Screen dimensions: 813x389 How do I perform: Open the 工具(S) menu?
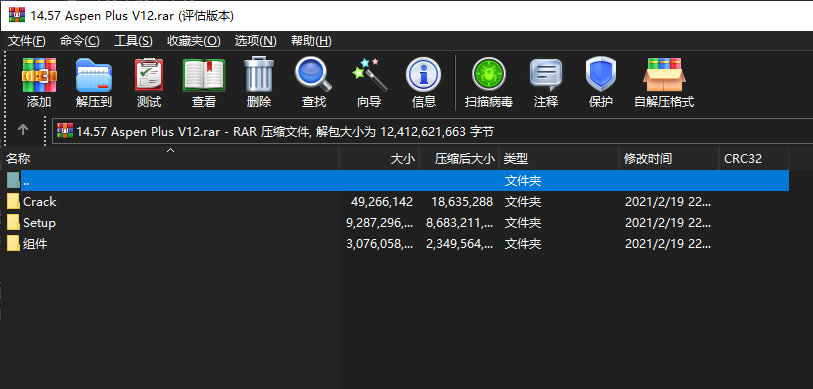[x=133, y=41]
